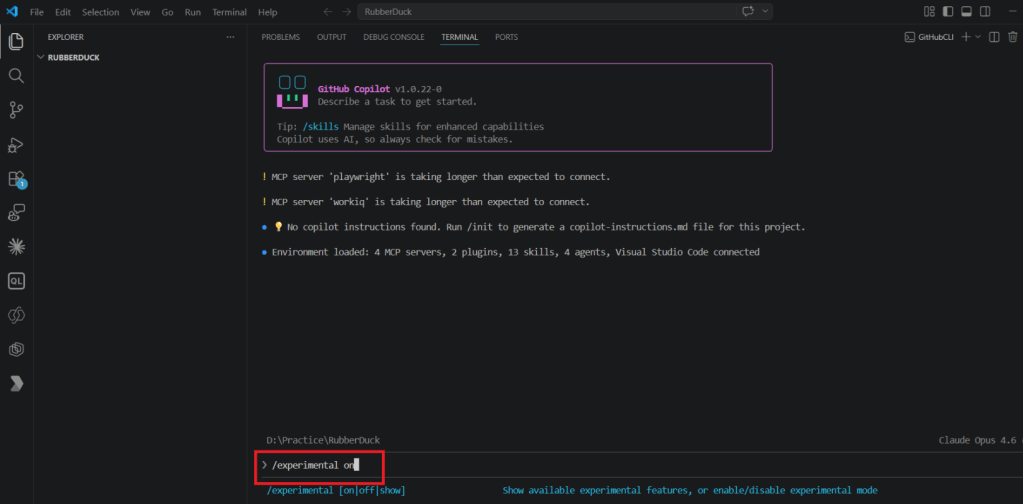This screenshot has height=504, width=1023.
Task: Create a new terminal with plus button
Action: [x=965, y=37]
